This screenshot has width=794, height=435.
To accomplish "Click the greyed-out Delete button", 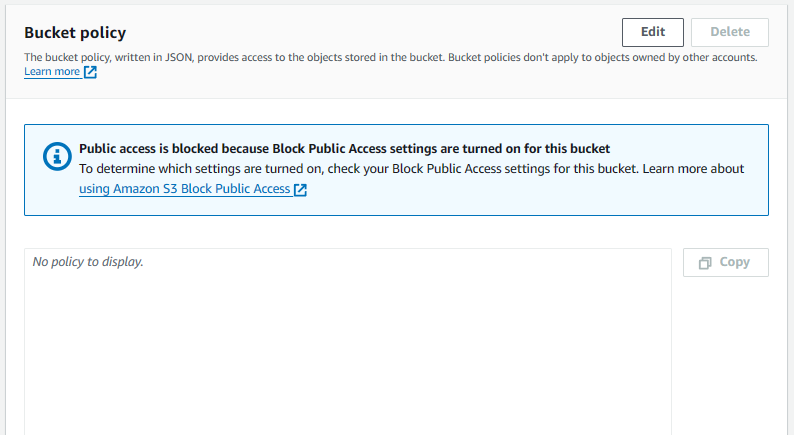I will (730, 32).
